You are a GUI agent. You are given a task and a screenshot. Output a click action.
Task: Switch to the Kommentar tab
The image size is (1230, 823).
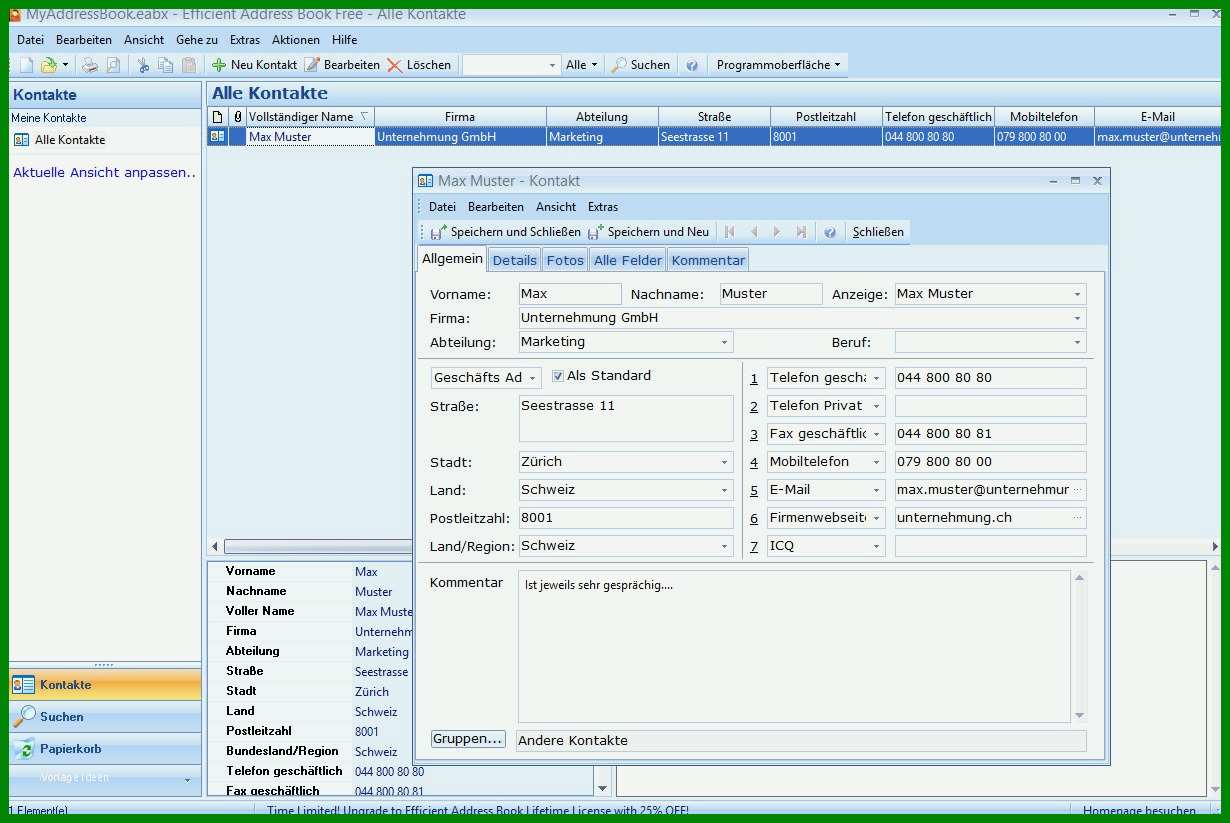(x=708, y=260)
